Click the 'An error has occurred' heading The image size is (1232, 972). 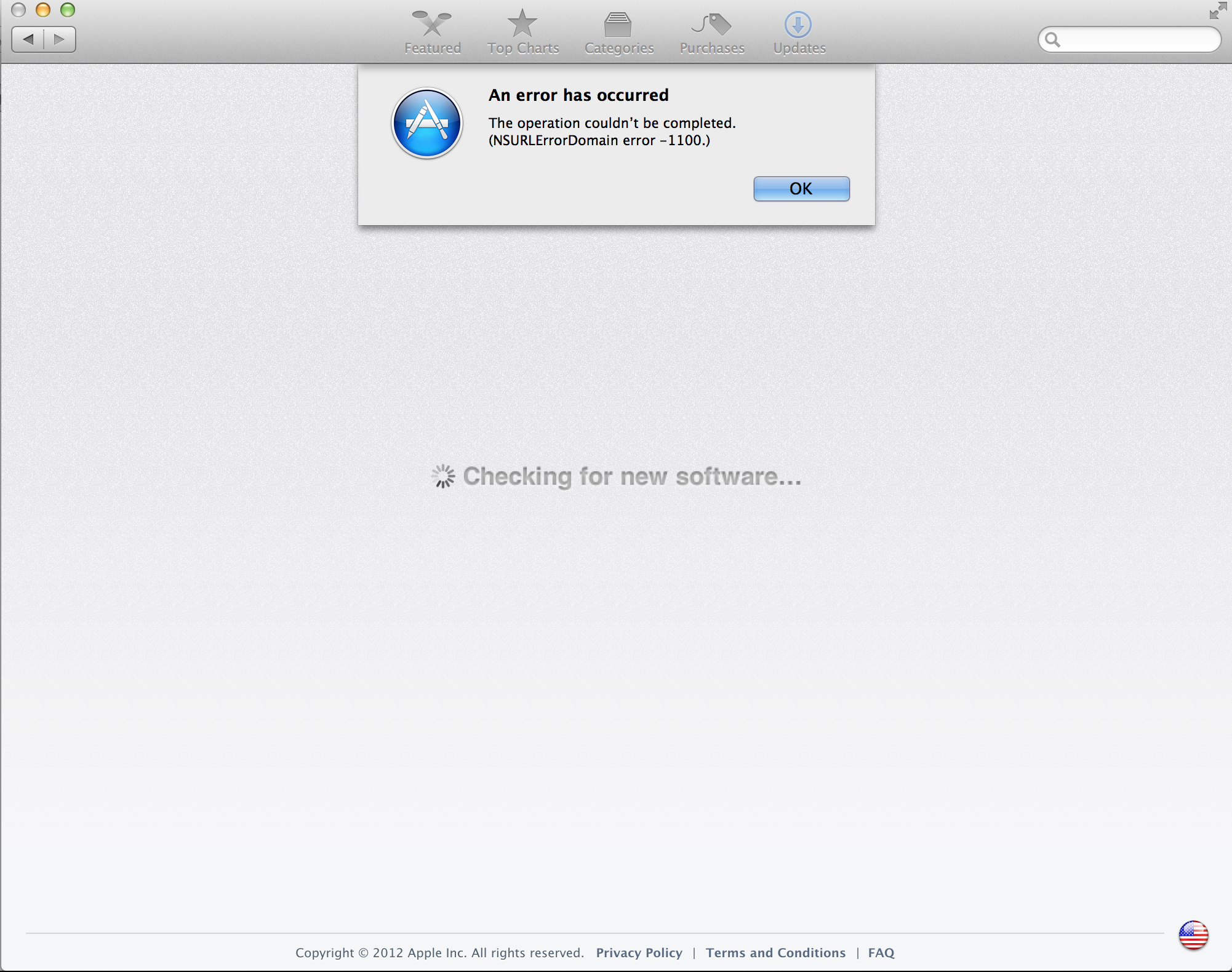(x=578, y=95)
